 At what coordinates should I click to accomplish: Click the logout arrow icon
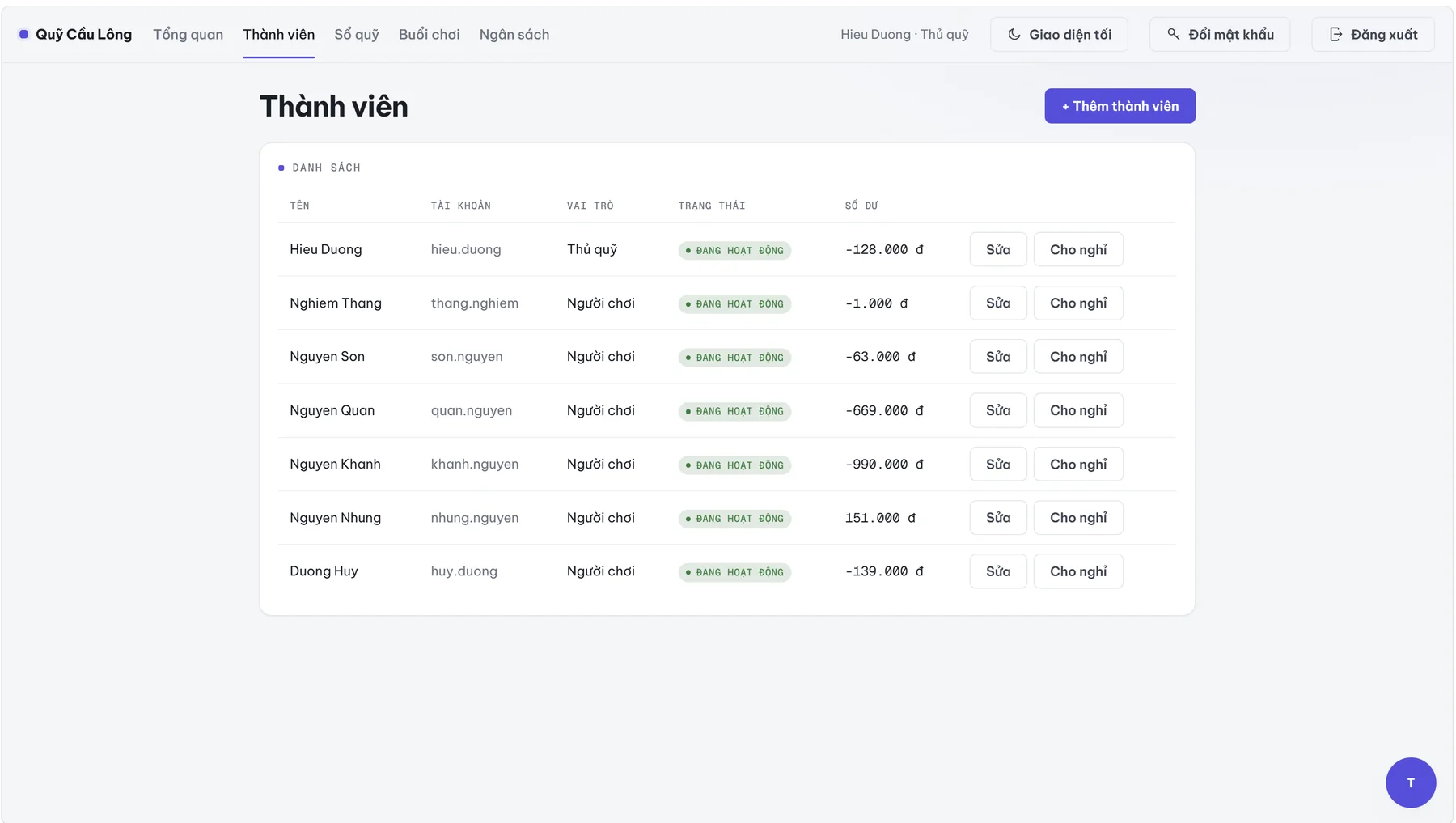tap(1336, 34)
